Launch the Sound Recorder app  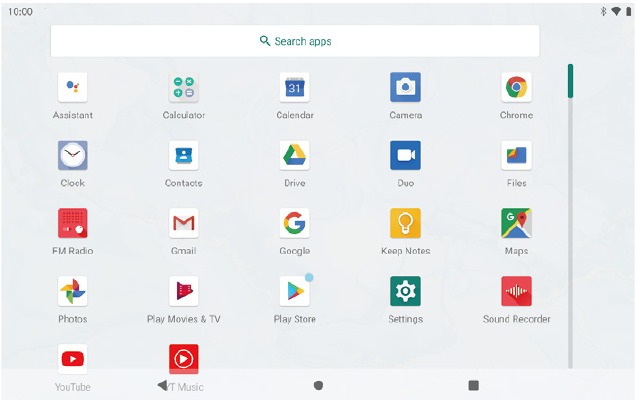point(516,291)
